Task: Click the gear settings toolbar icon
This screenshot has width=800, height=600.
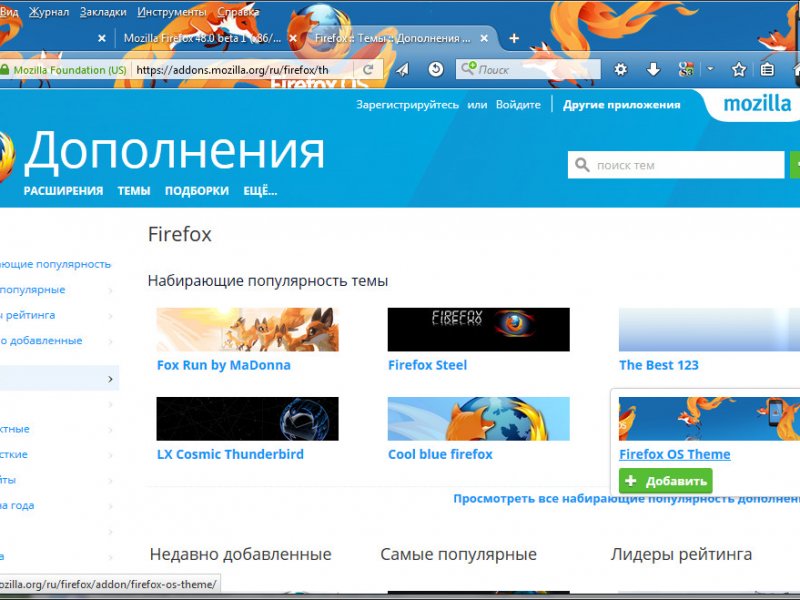Action: point(620,69)
